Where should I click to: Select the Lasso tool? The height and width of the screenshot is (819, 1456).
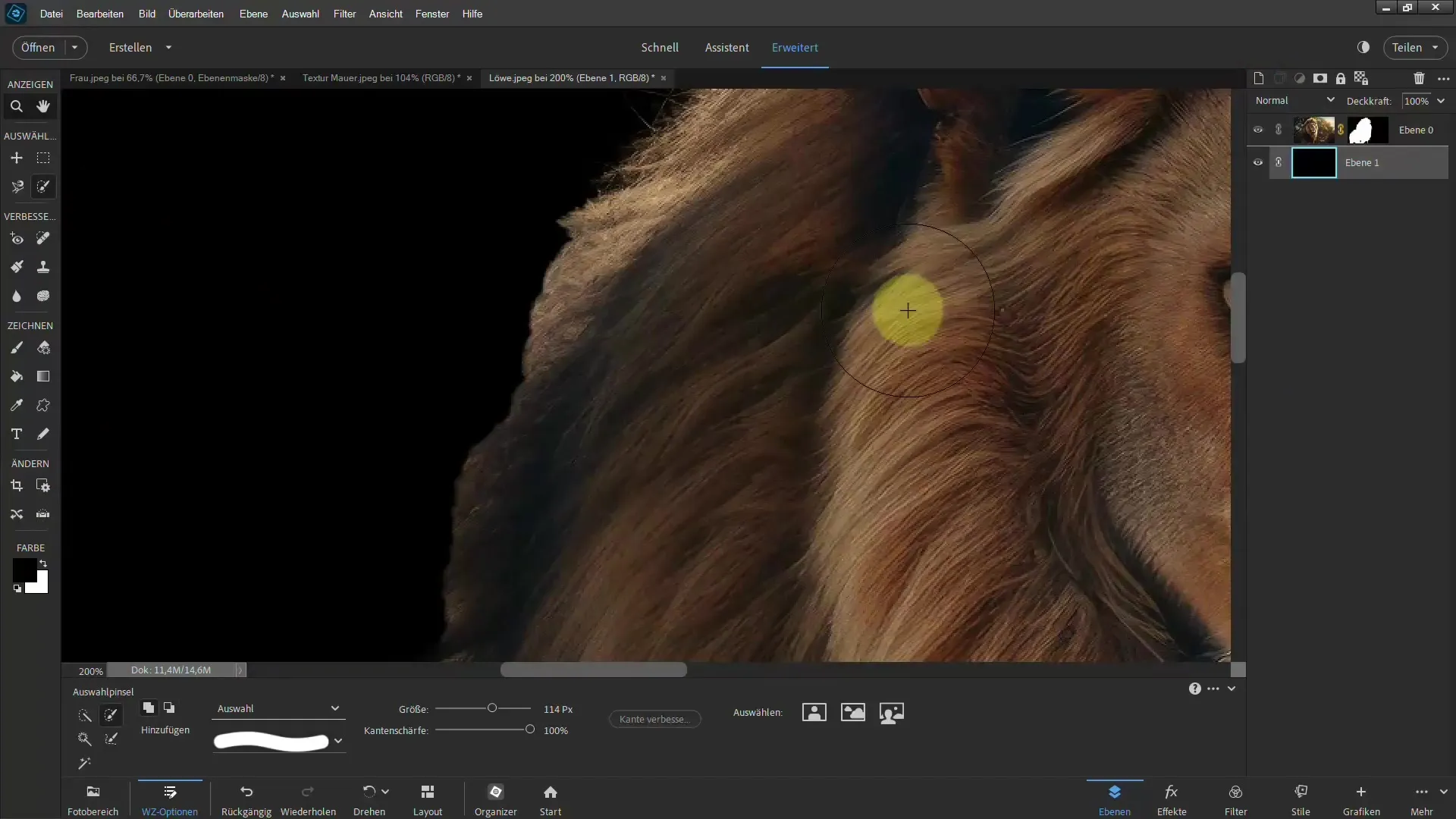(x=16, y=187)
